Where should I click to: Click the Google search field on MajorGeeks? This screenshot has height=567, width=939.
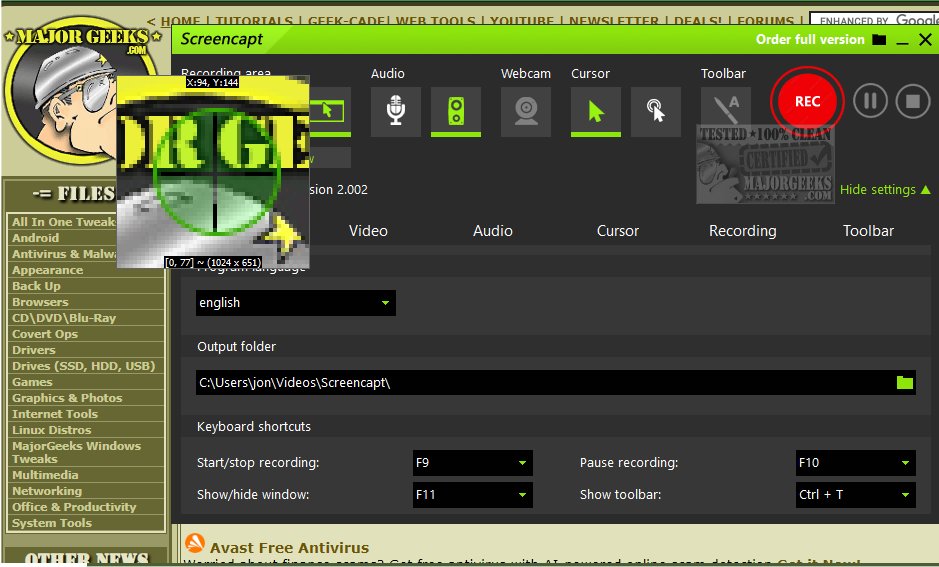click(x=874, y=21)
